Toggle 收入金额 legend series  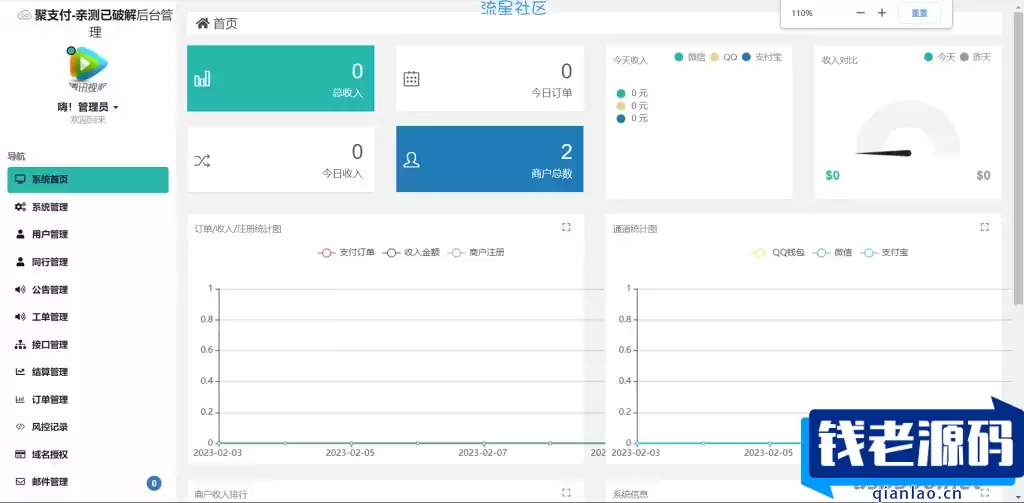point(411,252)
